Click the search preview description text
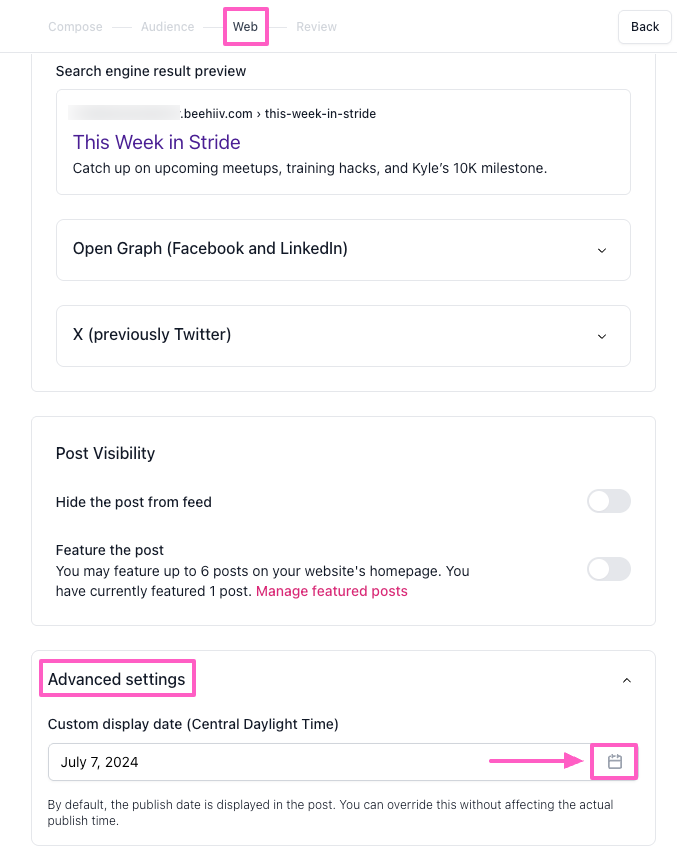 tap(310, 168)
